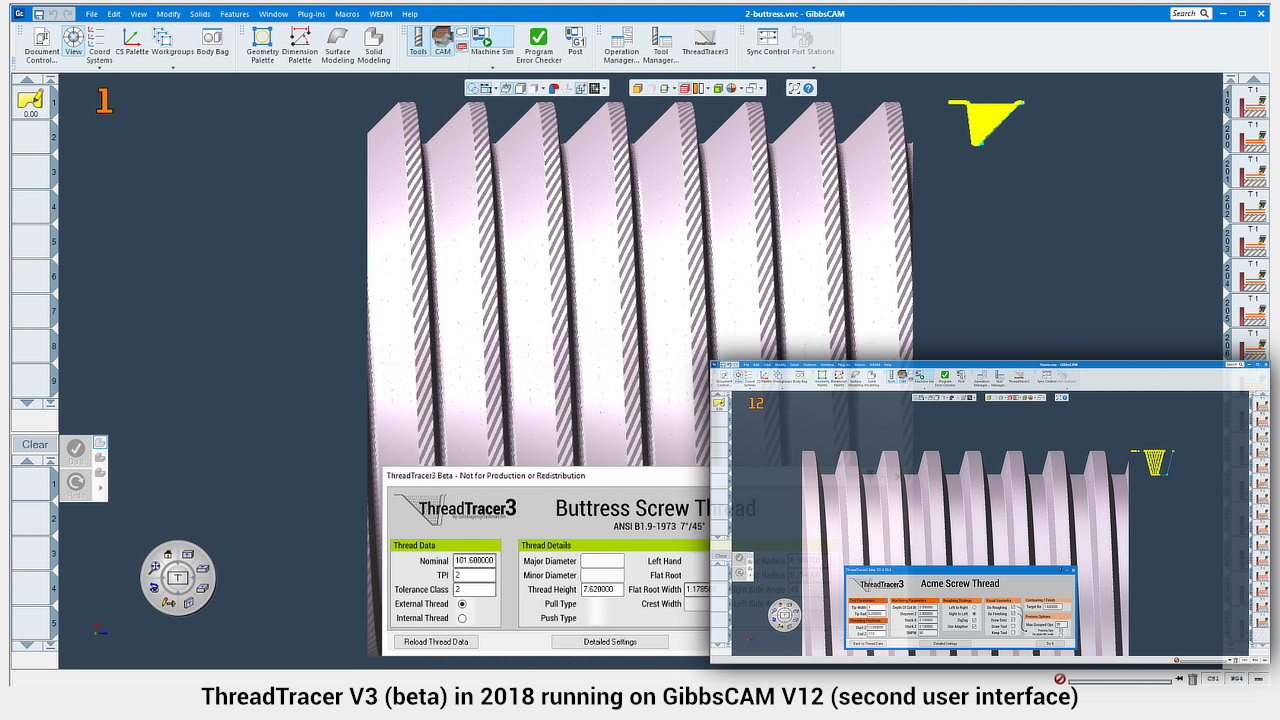This screenshot has height=720, width=1280.
Task: Open the Dimension Palette
Action: point(299,45)
